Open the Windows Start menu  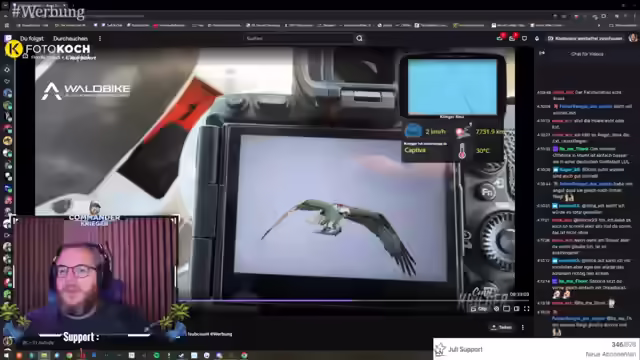tap(7, 356)
